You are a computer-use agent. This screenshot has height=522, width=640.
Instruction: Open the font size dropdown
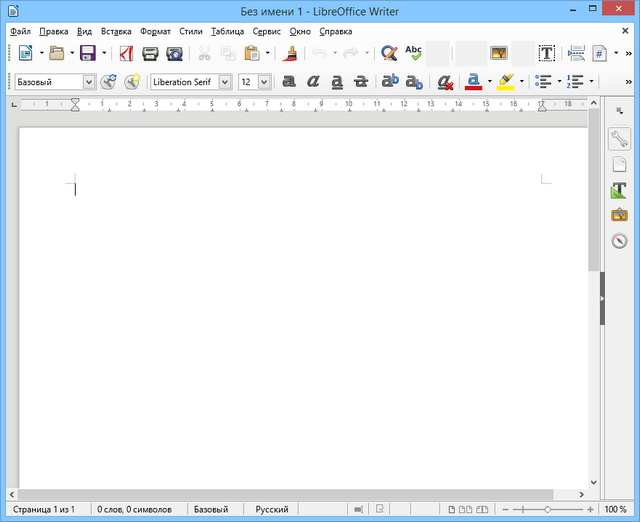pyautogui.click(x=264, y=82)
